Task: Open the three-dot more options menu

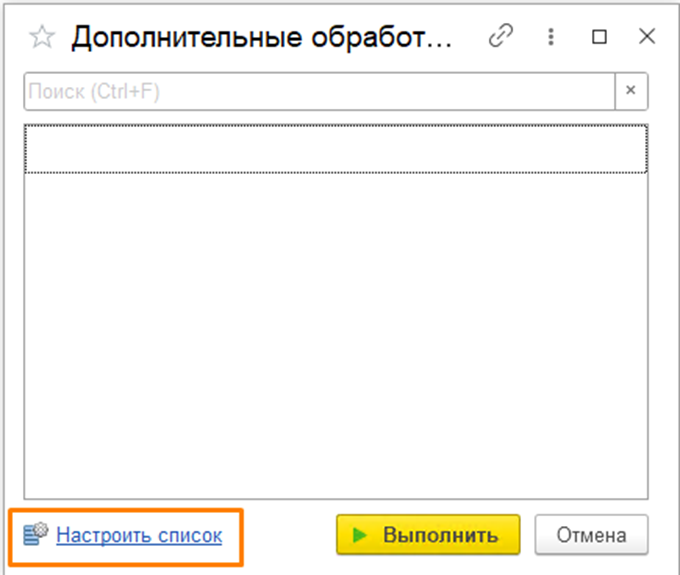Action: tap(550, 38)
